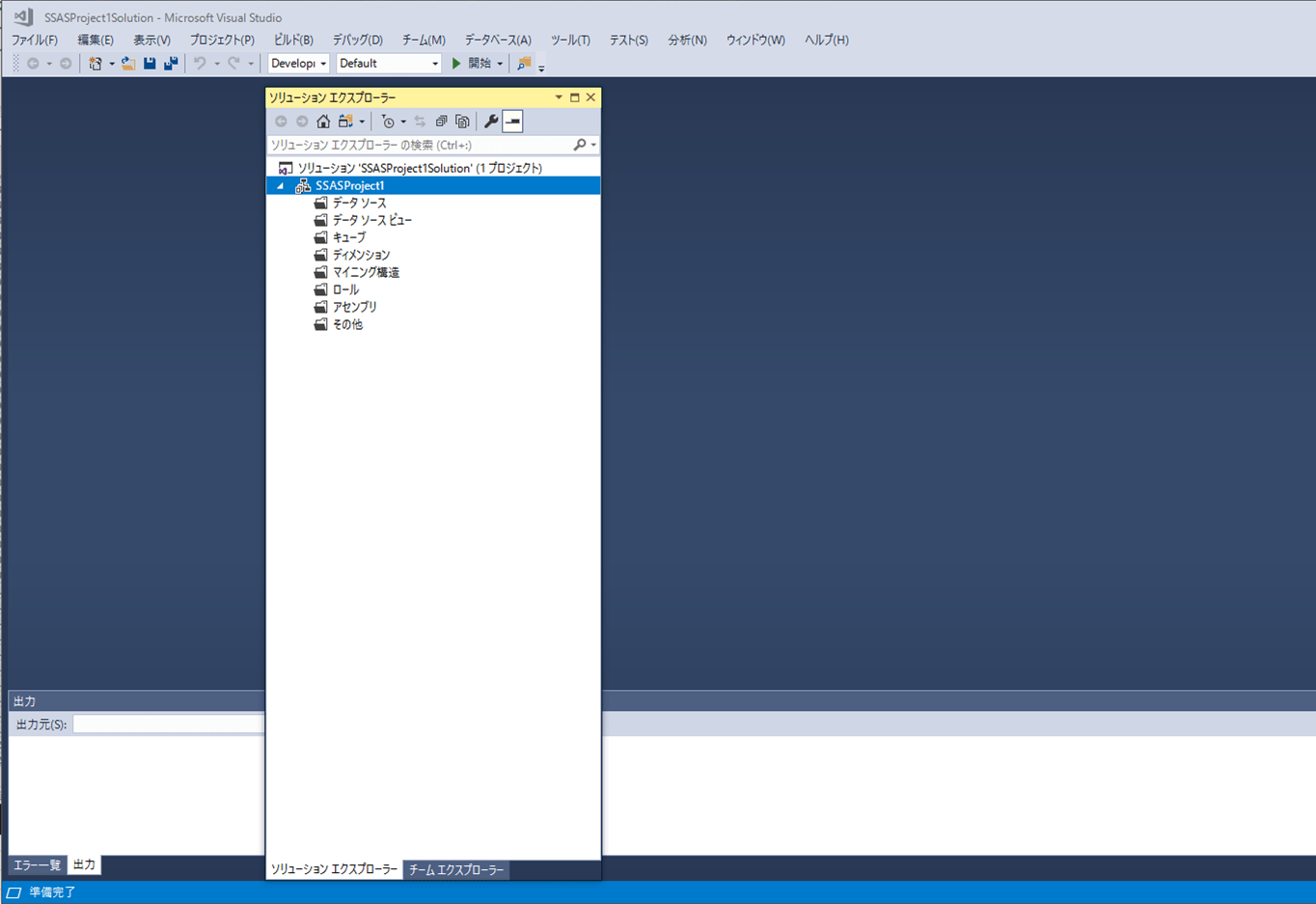This screenshot has height=904, width=1316.
Task: Open the Pending Changes Filter dropdown arrow
Action: pyautogui.click(x=403, y=123)
